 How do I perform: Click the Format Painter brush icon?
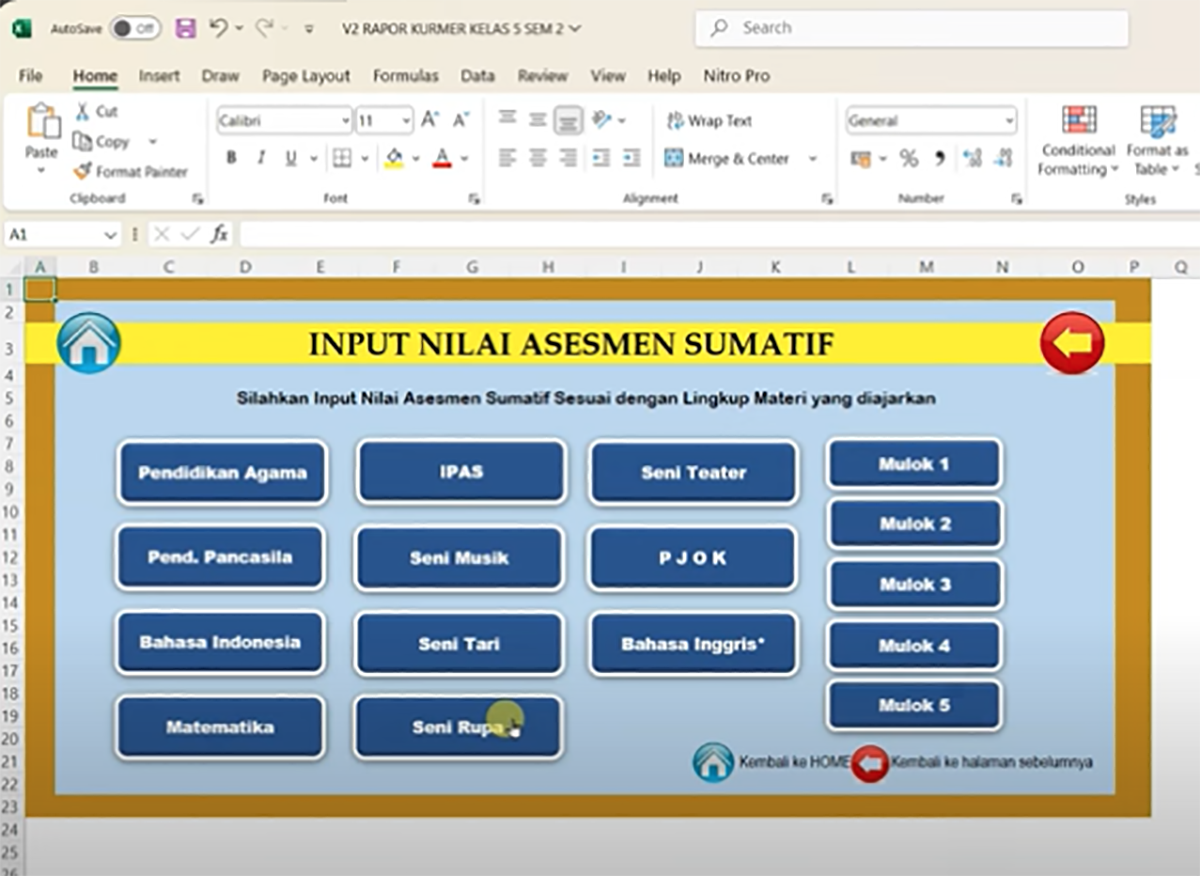[82, 172]
